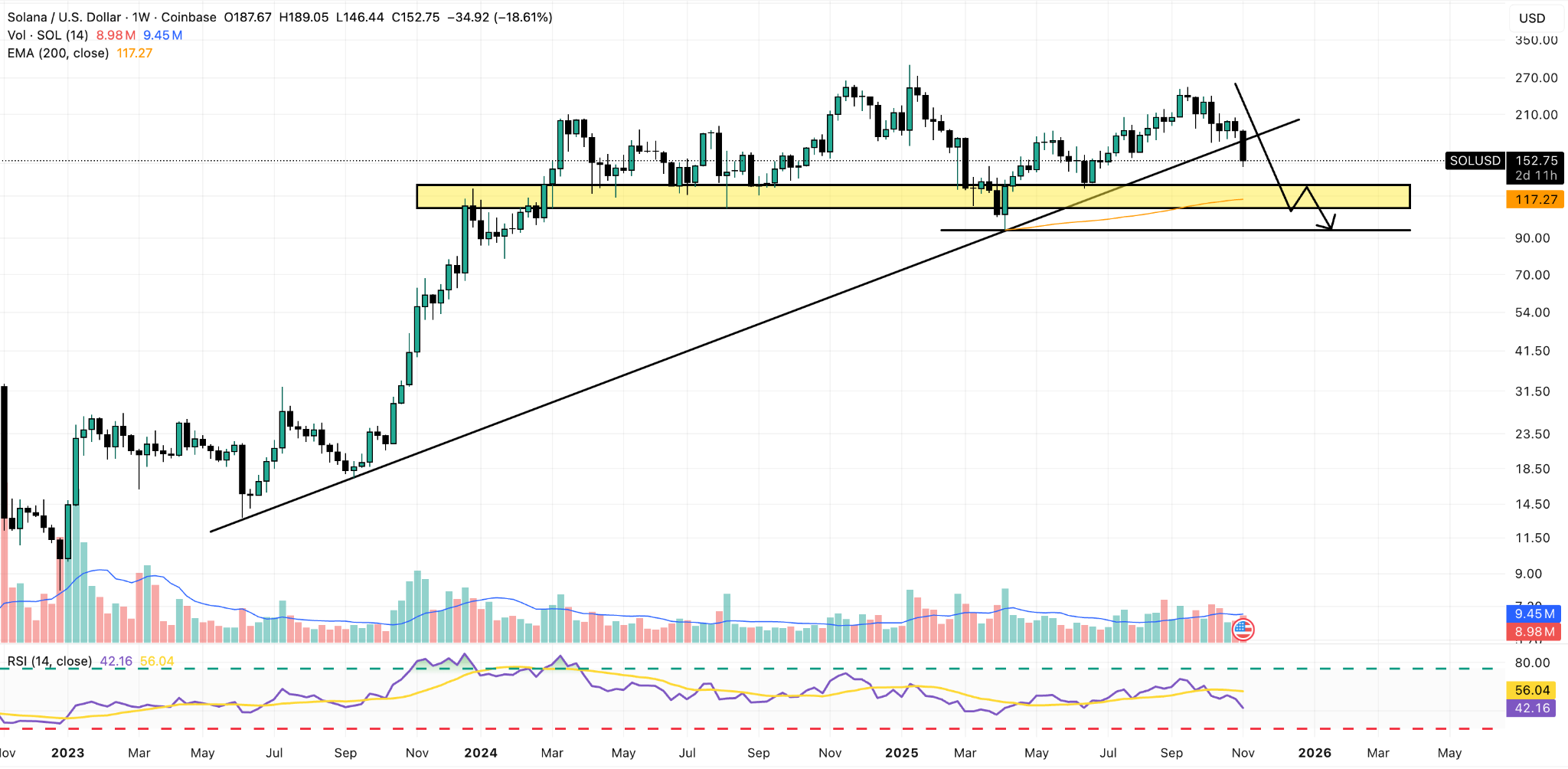Screen dimensions: 1568x769
Task: Select the RSI (14, close) indicator legend
Action: pos(50,661)
